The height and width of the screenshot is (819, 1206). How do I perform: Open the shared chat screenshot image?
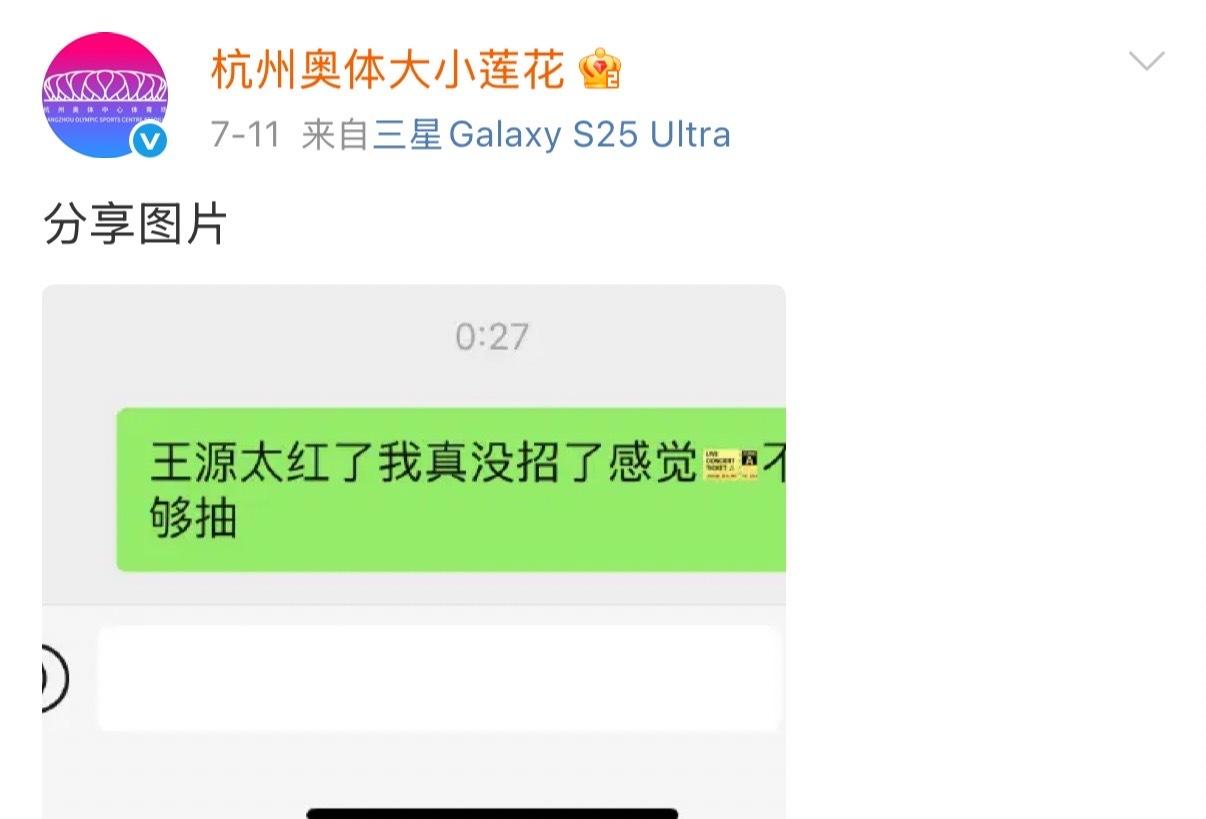coord(414,552)
